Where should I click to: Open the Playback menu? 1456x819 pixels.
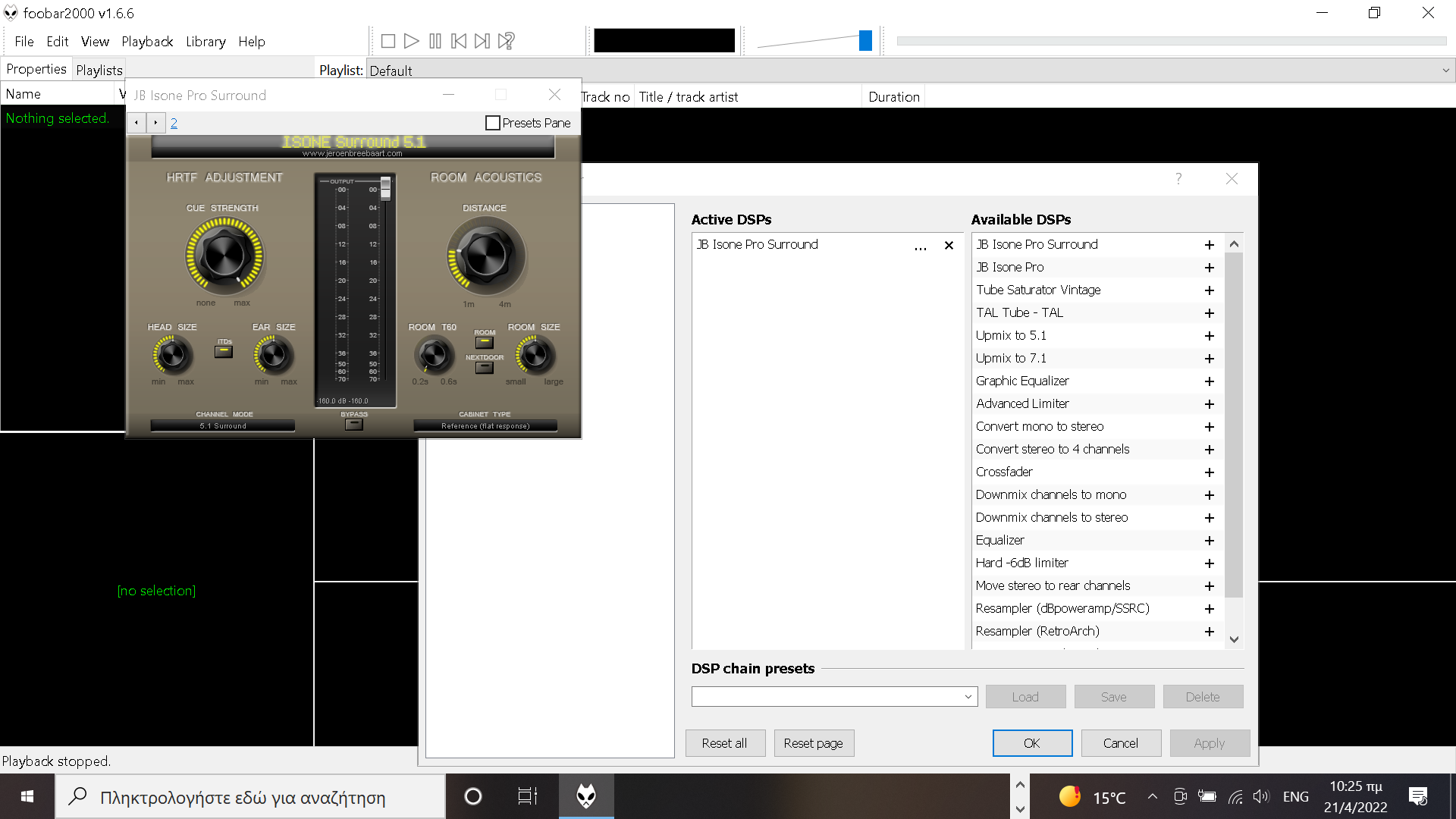point(147,42)
